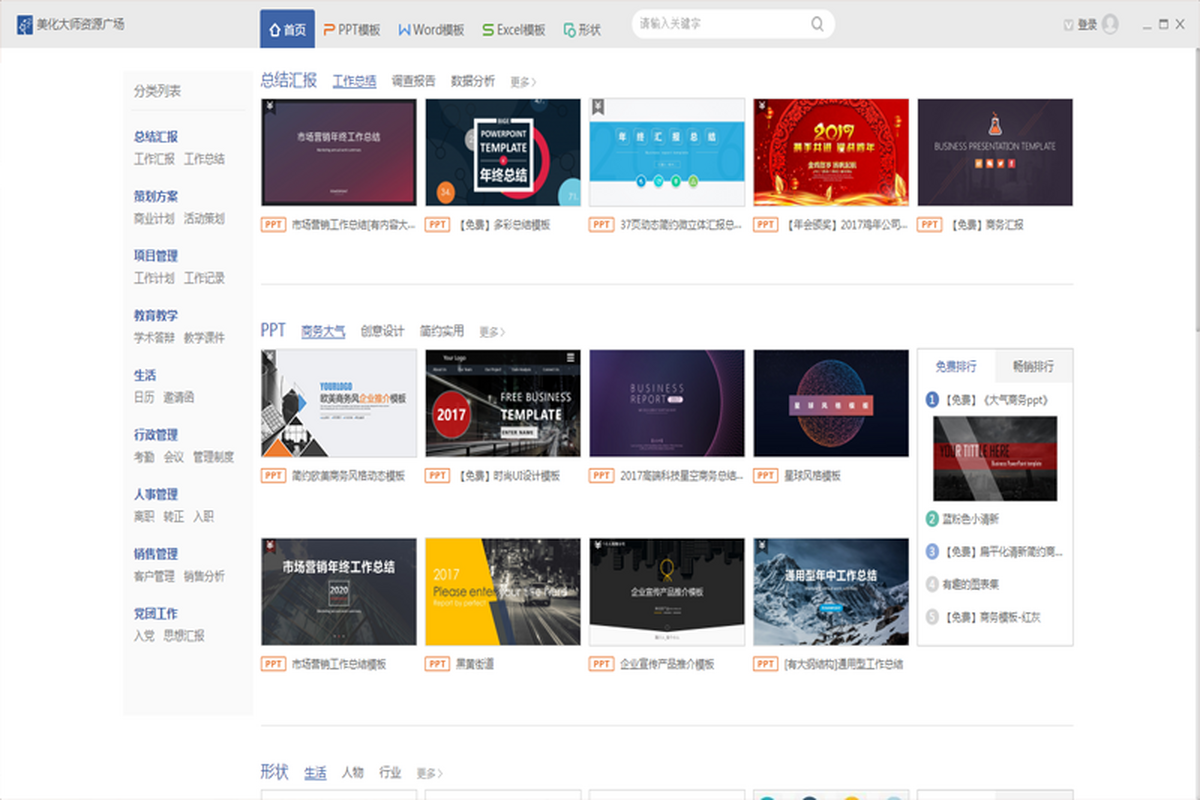1200x800 pixels.
Task: Expand 更多 in the 形状 section
Action: click(429, 773)
